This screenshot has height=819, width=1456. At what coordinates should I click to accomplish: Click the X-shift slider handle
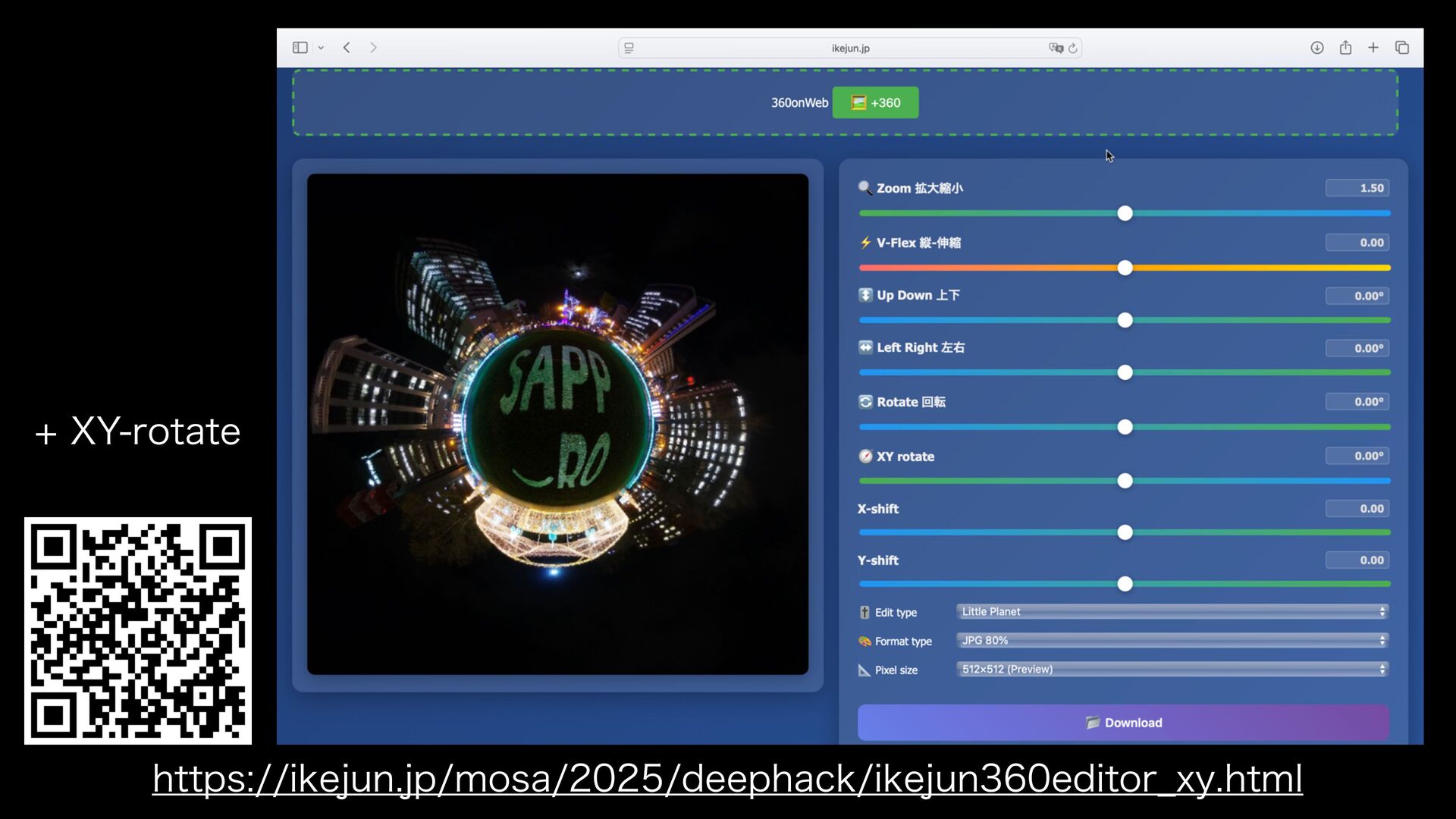(x=1125, y=532)
